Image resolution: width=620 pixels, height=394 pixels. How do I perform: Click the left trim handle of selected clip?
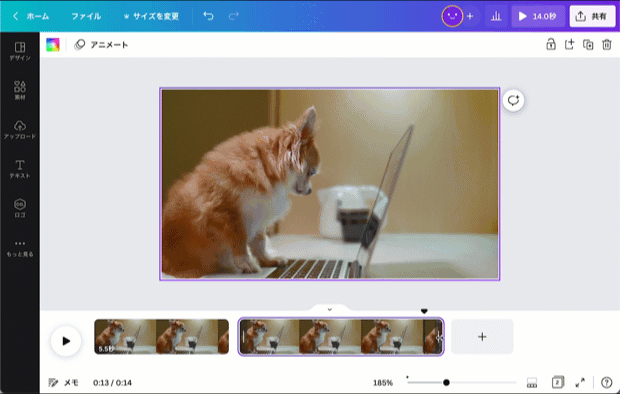(x=243, y=337)
